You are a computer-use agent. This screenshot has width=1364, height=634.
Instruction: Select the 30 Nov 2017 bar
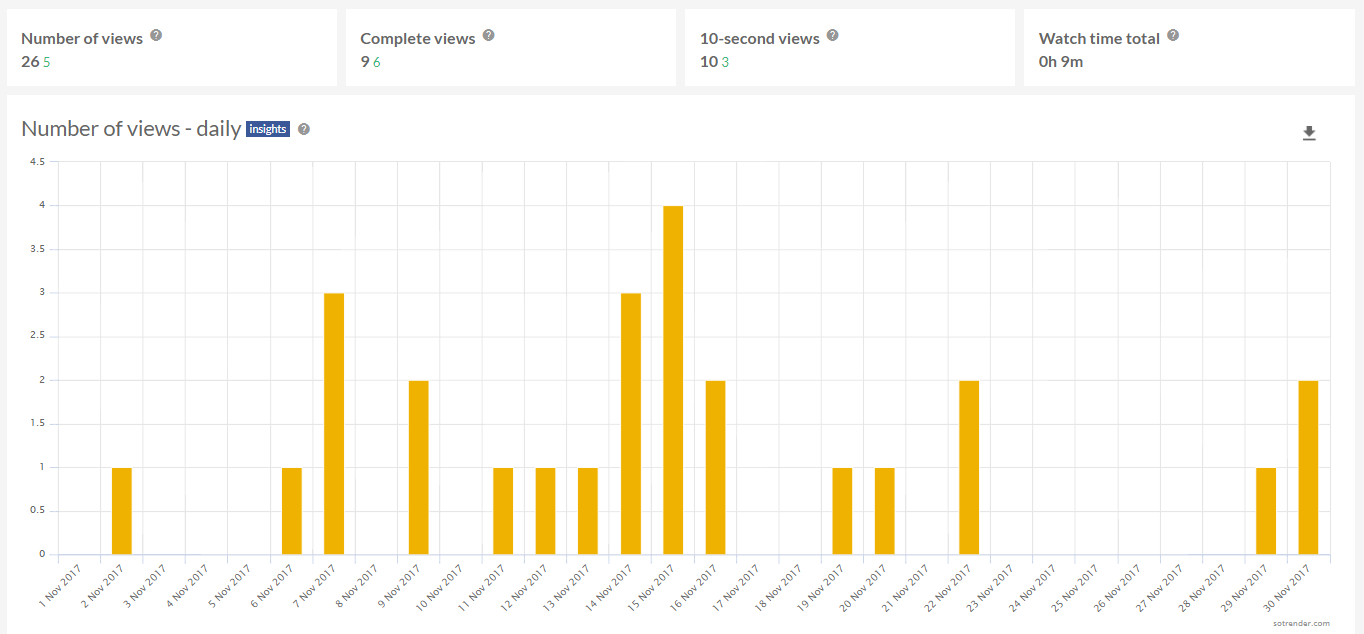click(x=1308, y=467)
